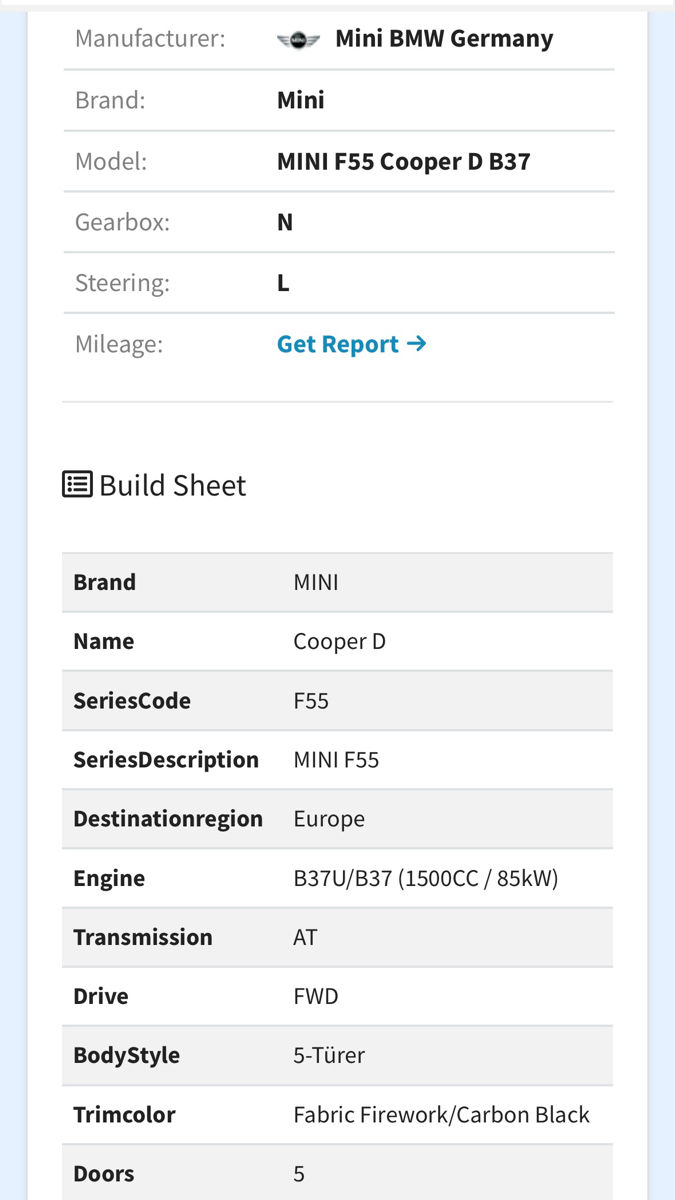Viewport: 675px width, 1200px height.
Task: Select build sheet brand value MINI
Action: pos(316,582)
